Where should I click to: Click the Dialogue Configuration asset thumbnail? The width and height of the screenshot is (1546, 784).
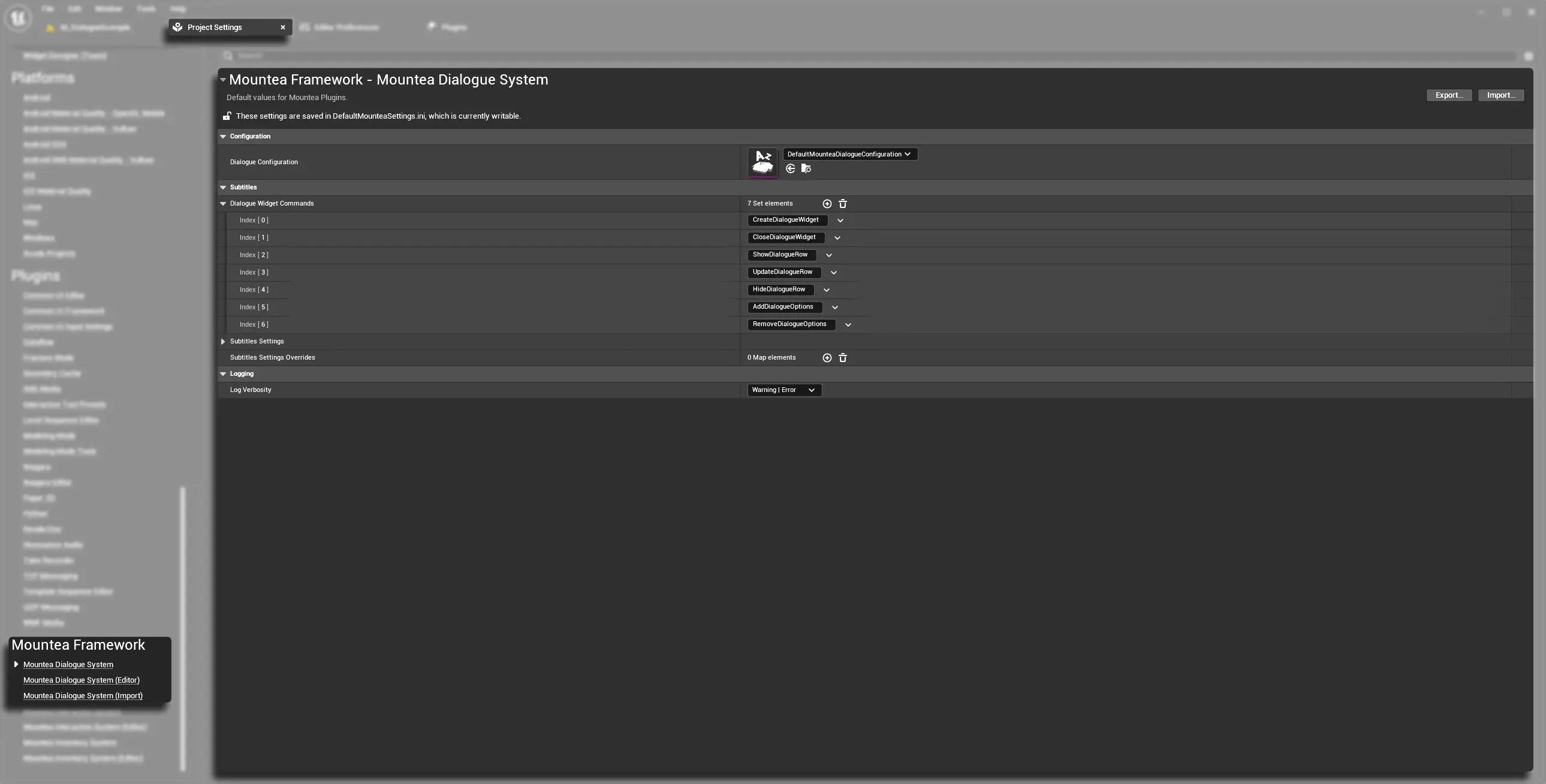tap(762, 162)
